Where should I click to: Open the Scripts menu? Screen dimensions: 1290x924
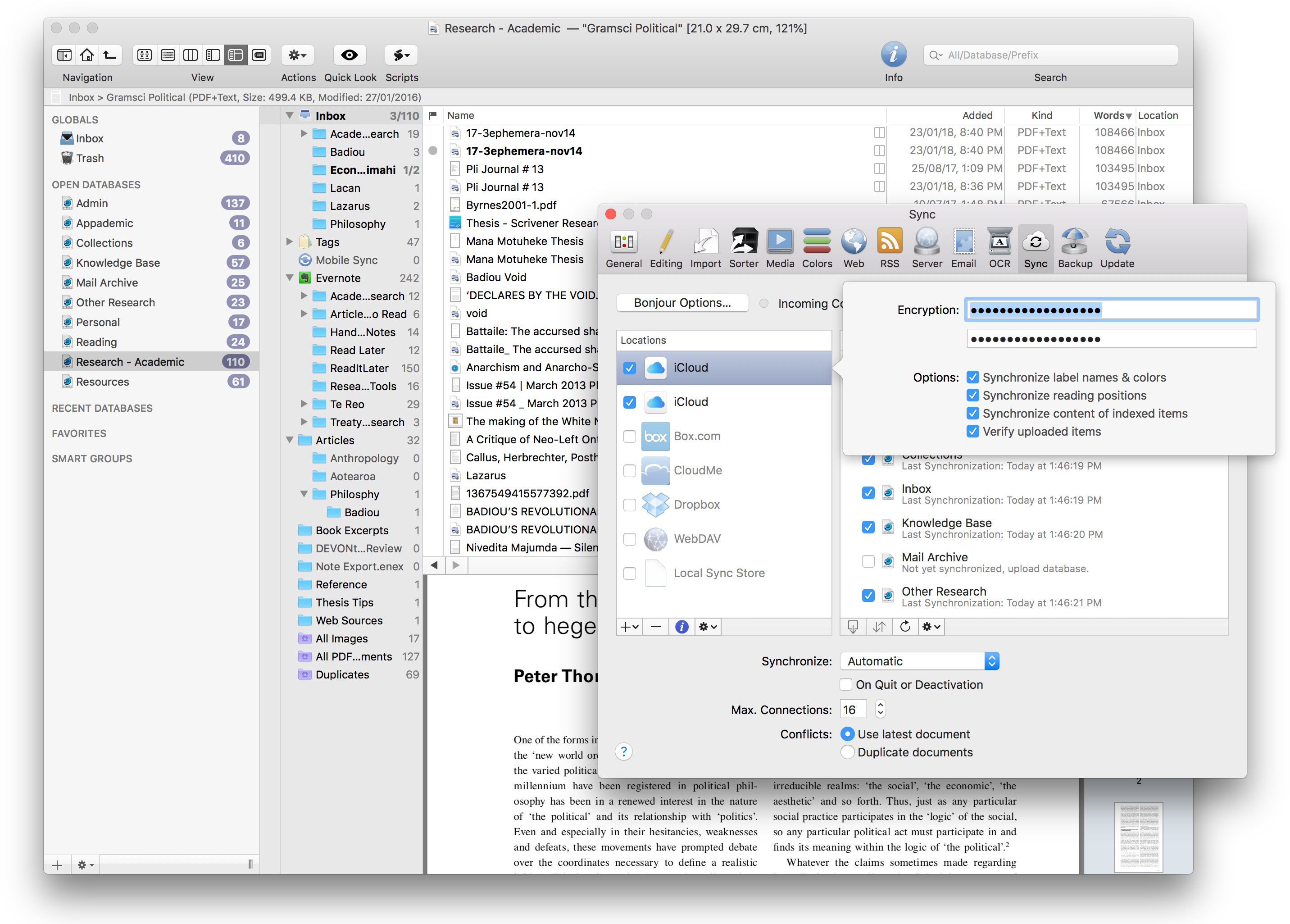click(x=401, y=55)
